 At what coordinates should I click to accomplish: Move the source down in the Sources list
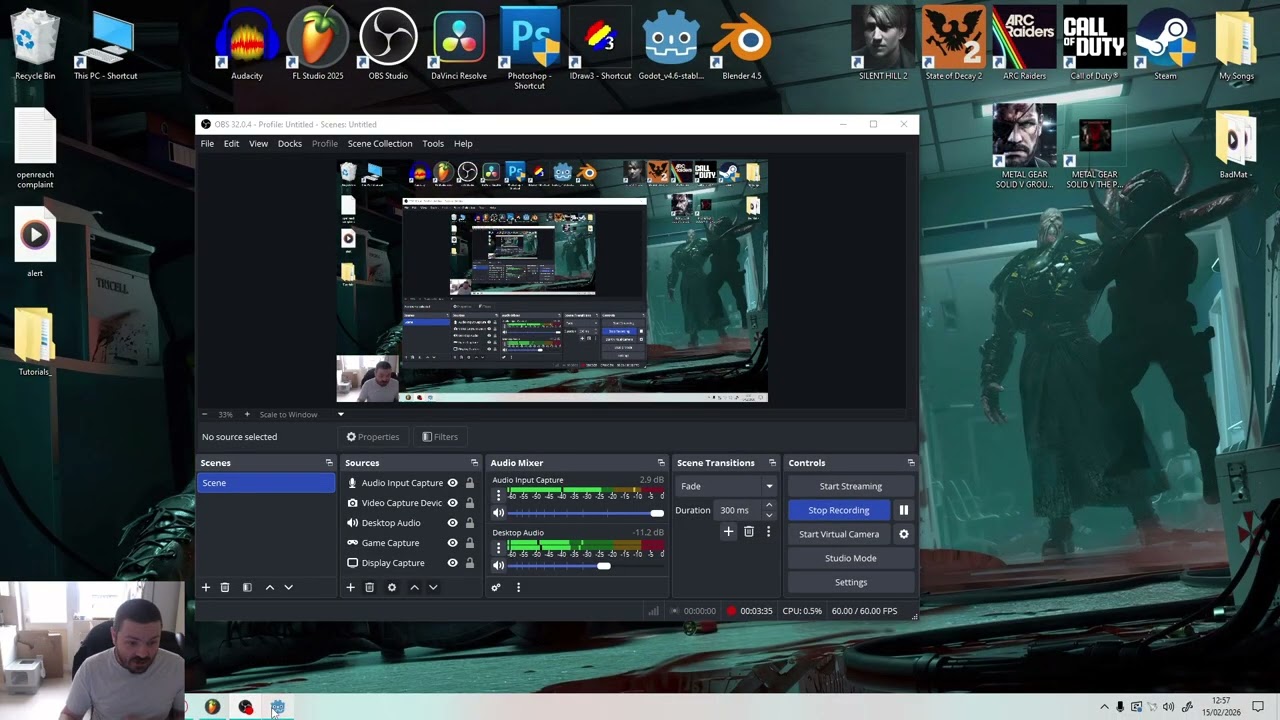pyautogui.click(x=433, y=587)
